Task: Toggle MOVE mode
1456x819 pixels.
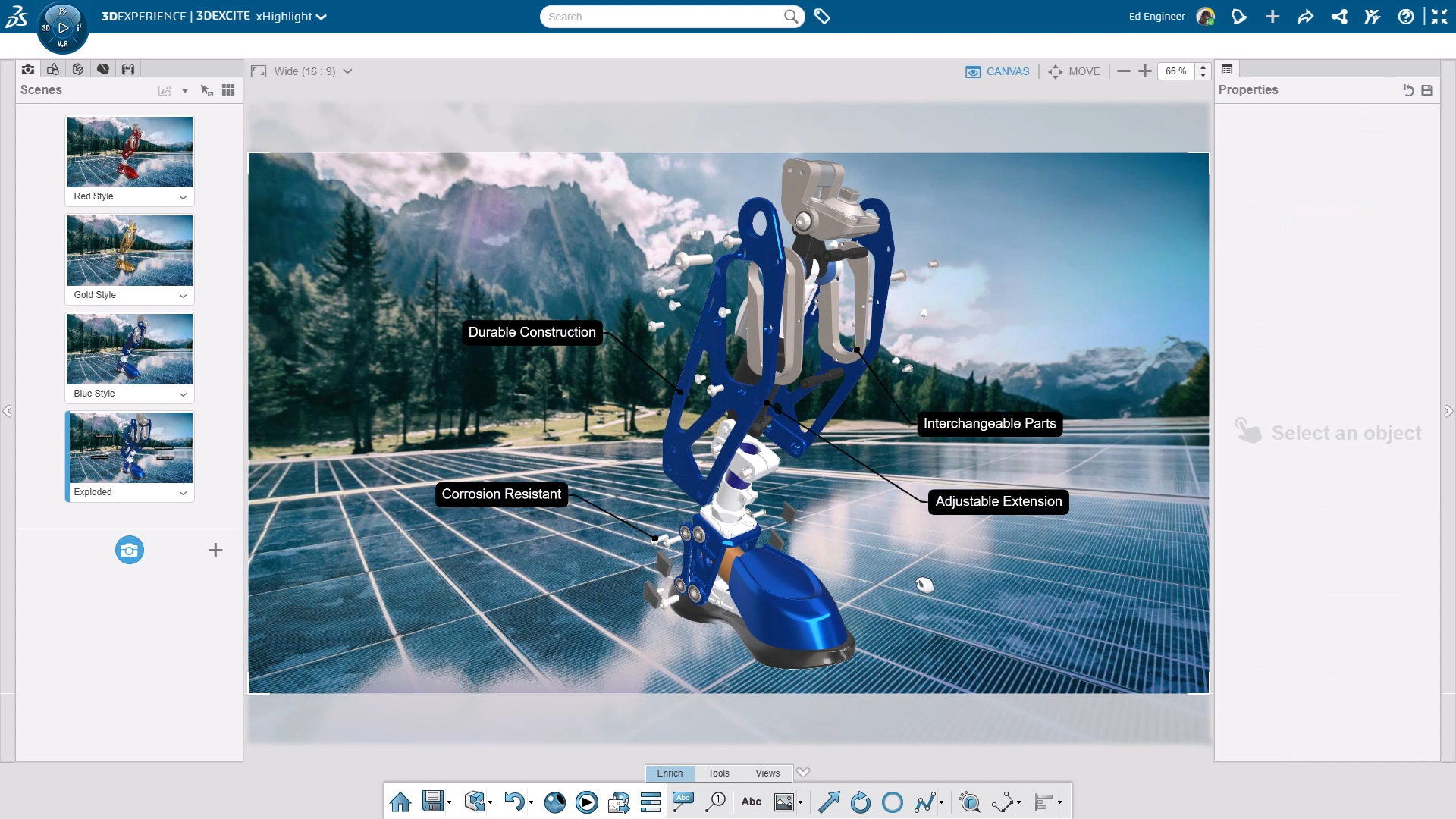Action: (1074, 71)
